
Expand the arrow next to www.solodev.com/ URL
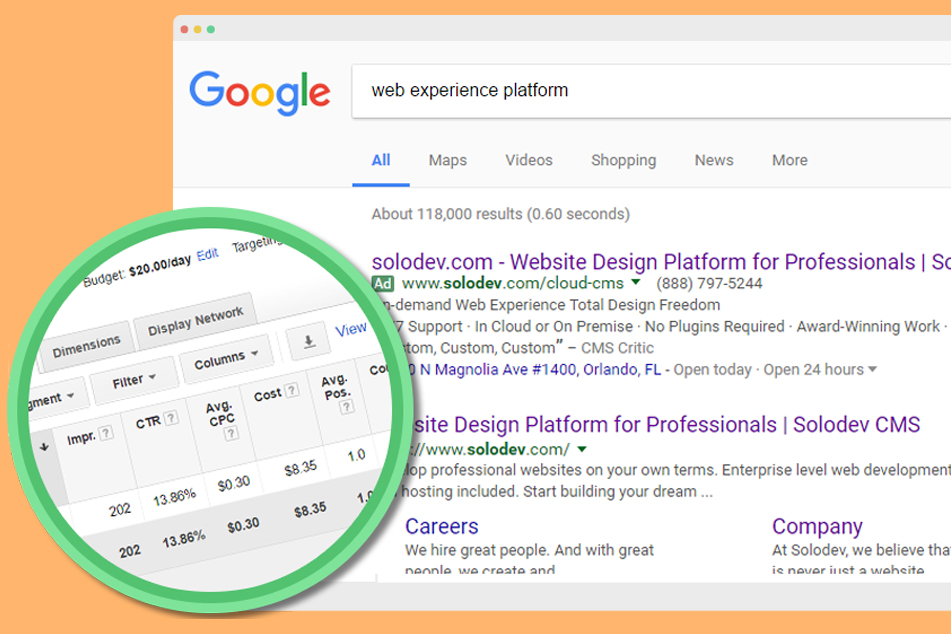point(582,450)
